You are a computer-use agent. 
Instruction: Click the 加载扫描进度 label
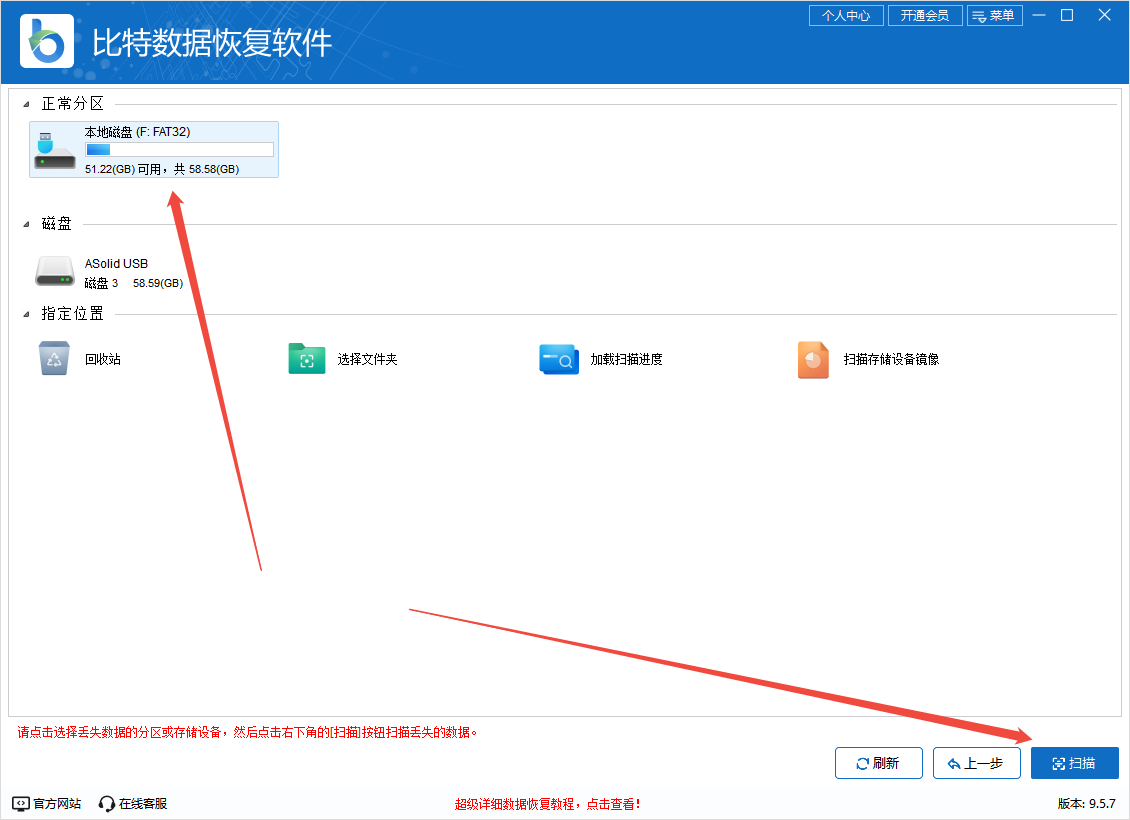626,359
